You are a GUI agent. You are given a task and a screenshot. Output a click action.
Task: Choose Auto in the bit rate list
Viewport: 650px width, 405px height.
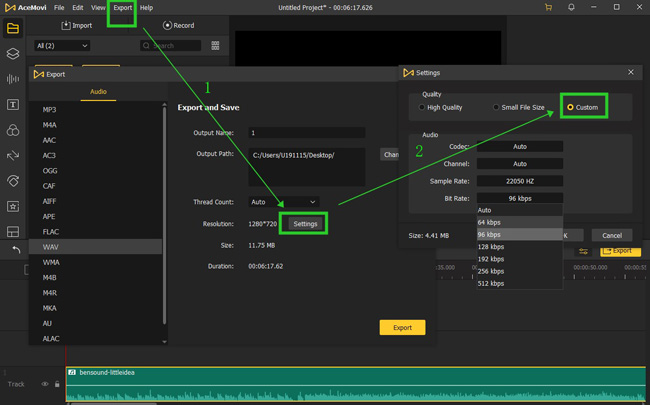pos(520,210)
